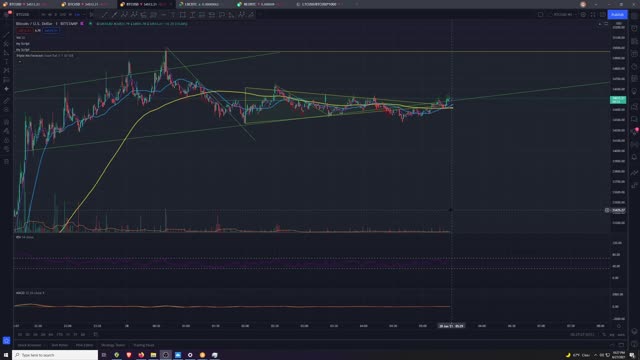Open the Go To date icon
Screen dimensions: 640x360
pos(96,335)
